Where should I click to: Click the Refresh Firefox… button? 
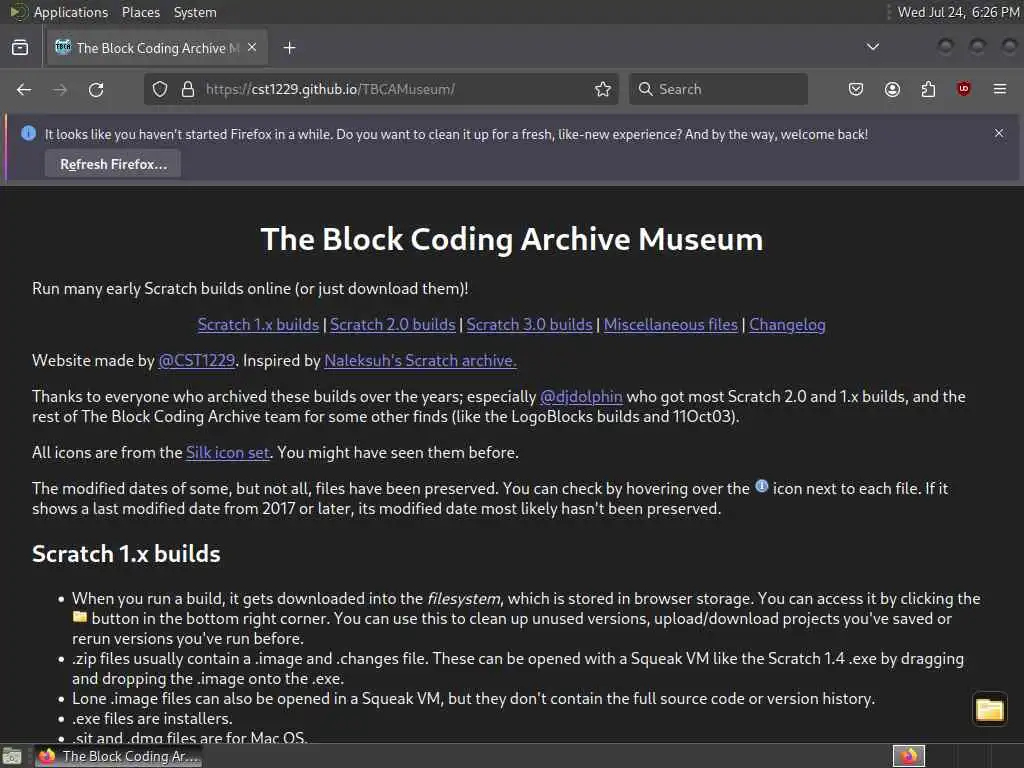(113, 164)
